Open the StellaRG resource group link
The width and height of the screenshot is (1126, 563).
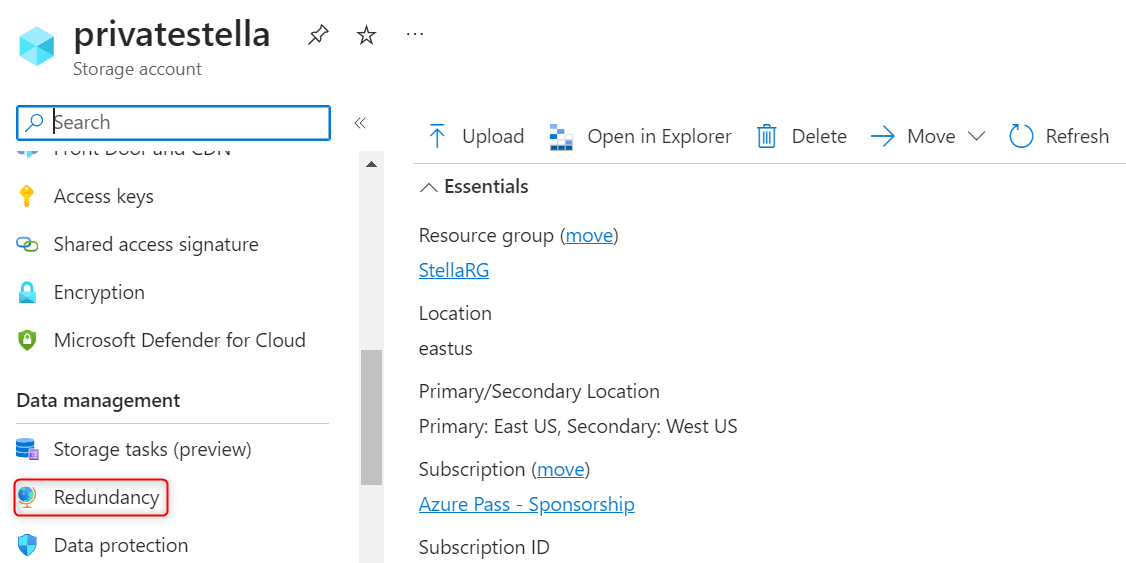pyautogui.click(x=454, y=270)
